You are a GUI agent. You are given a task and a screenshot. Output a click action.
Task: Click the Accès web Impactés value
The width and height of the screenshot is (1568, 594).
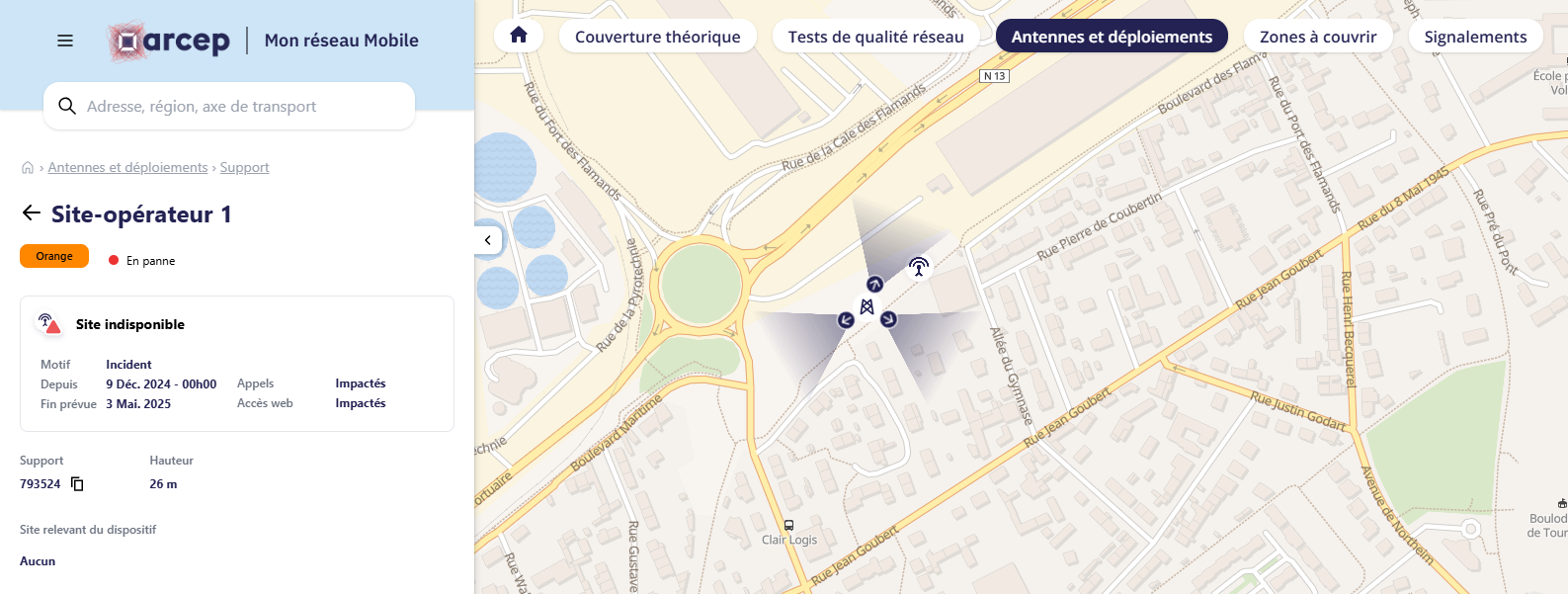[x=361, y=403]
